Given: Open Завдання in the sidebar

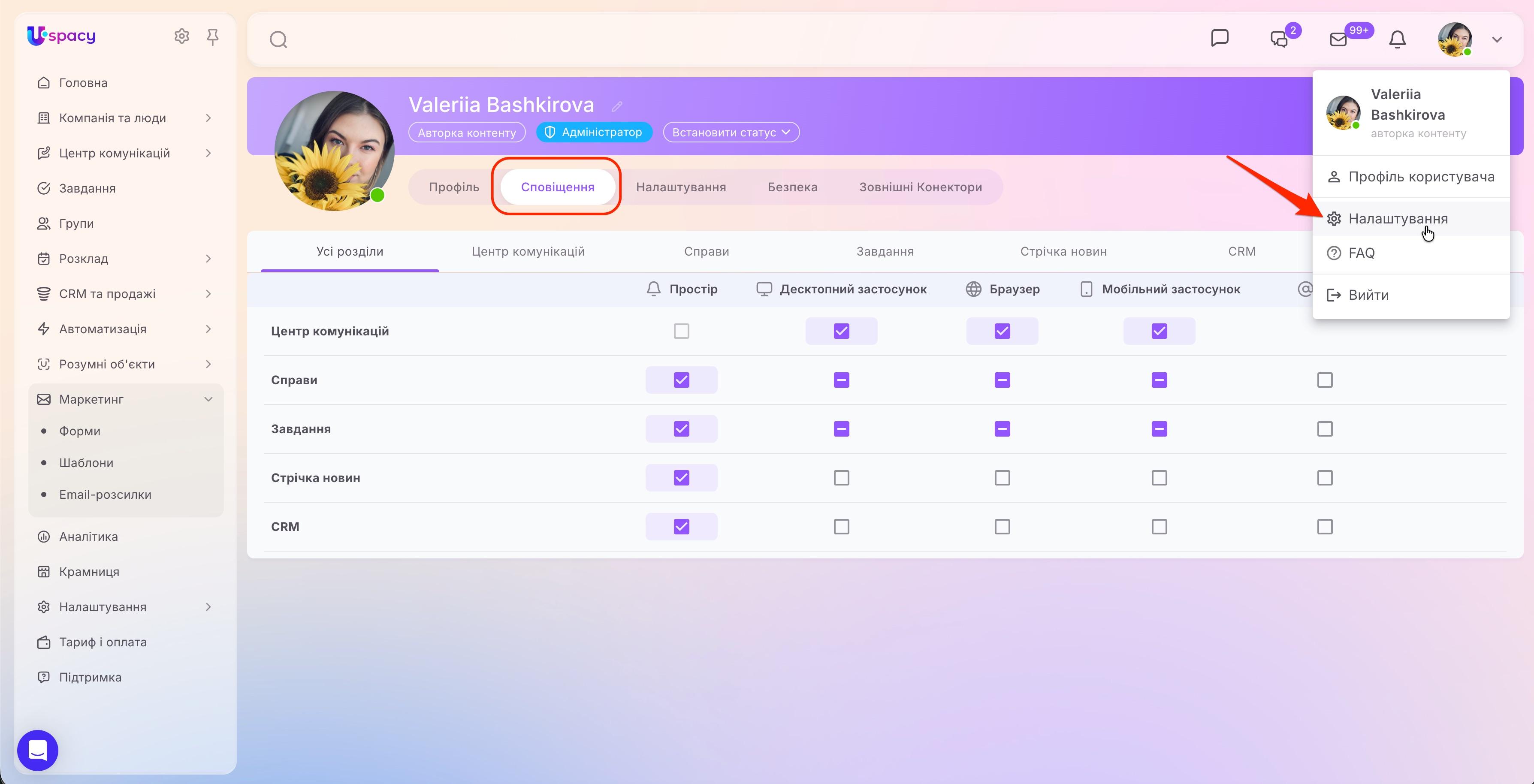Looking at the screenshot, I should click(x=88, y=188).
